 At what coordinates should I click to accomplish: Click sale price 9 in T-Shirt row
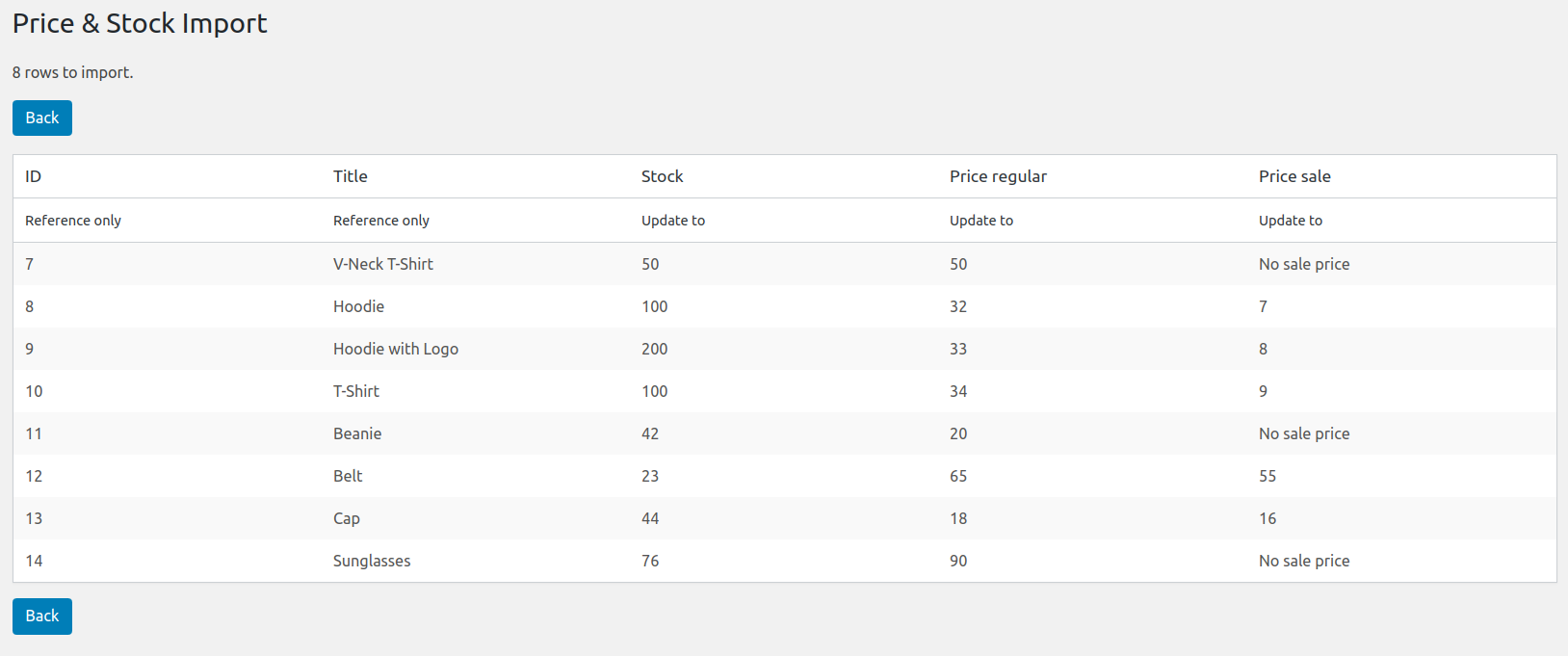click(1263, 391)
